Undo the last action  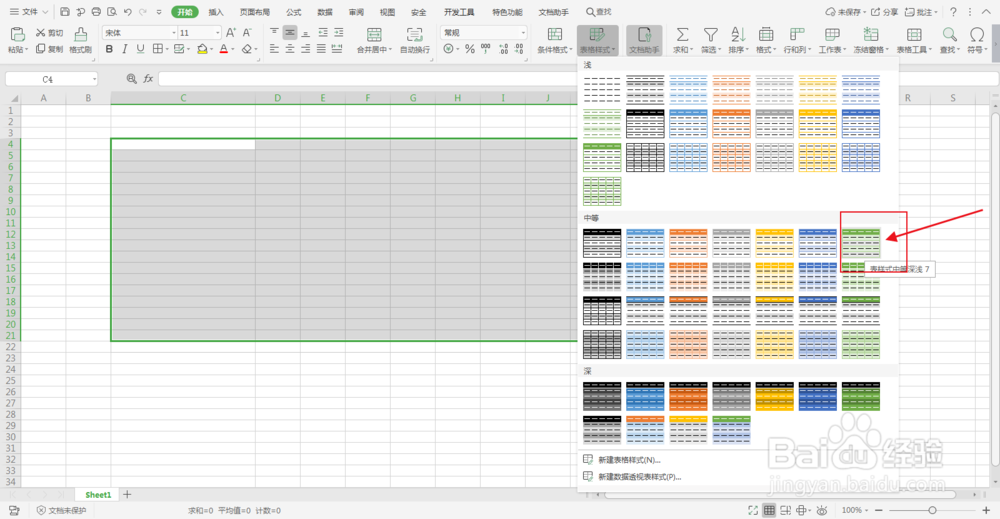(128, 11)
